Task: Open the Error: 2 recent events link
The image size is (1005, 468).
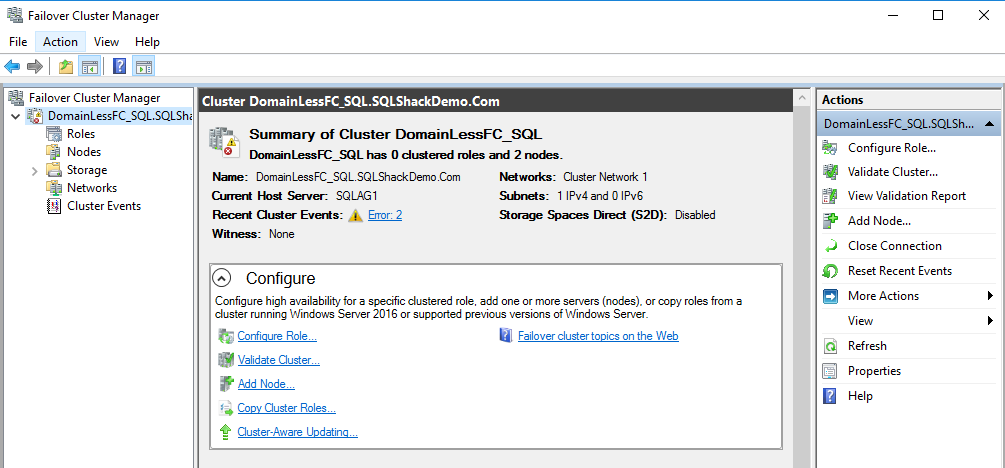Action: (x=385, y=215)
